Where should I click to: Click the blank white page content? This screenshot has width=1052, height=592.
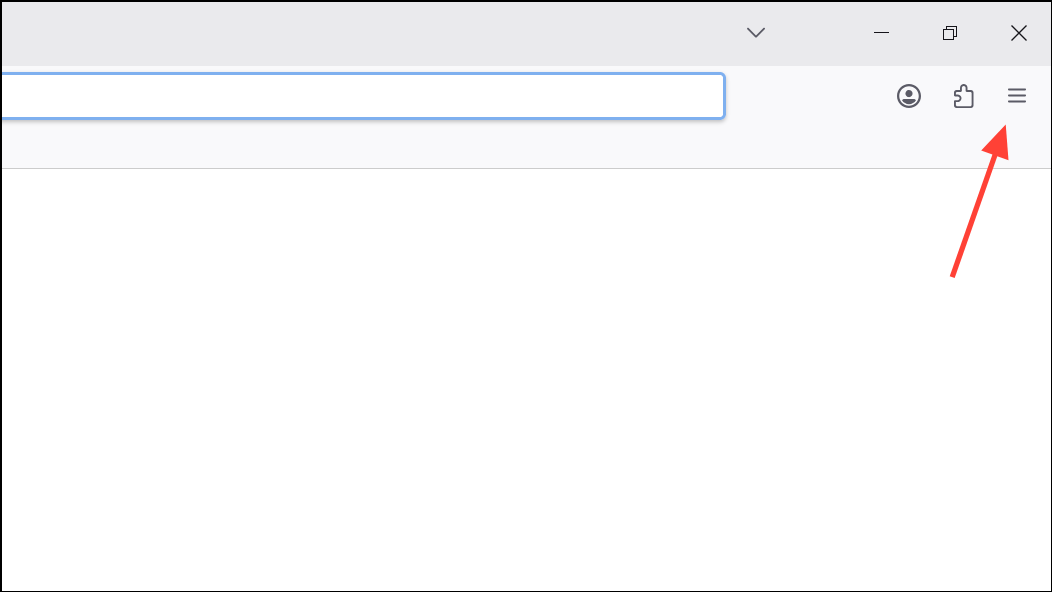pyautogui.click(x=526, y=379)
